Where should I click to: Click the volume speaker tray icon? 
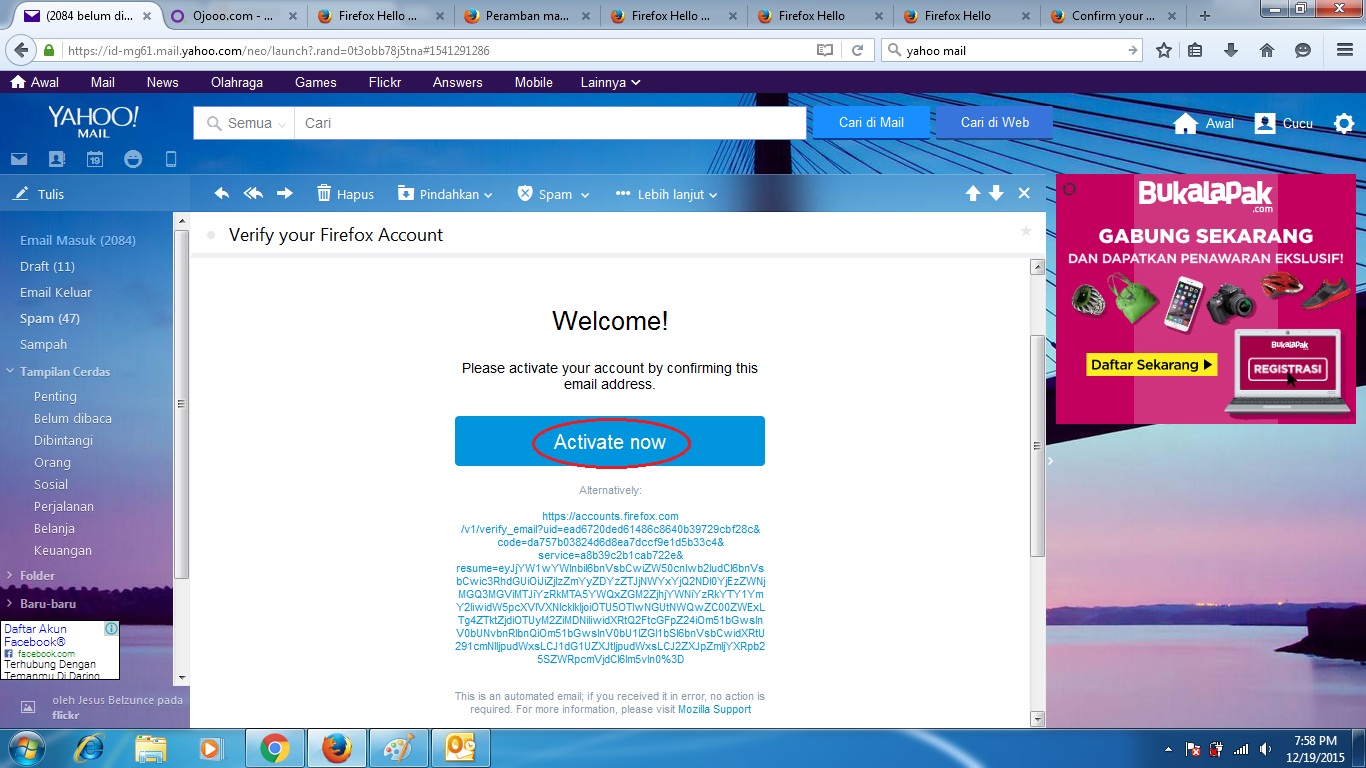point(1266,749)
